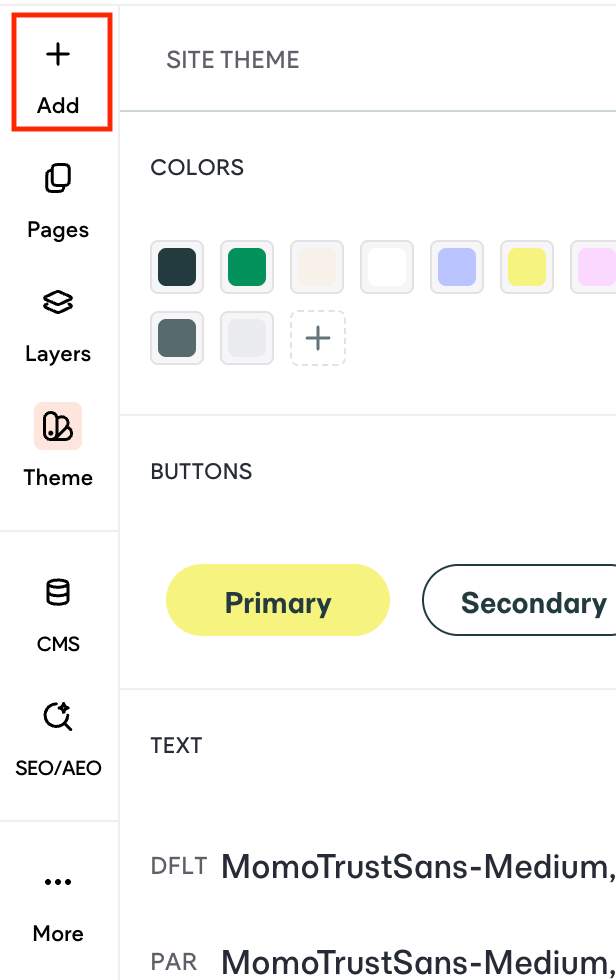Select the pink color swatch
The height and width of the screenshot is (980, 616).
tap(595, 267)
